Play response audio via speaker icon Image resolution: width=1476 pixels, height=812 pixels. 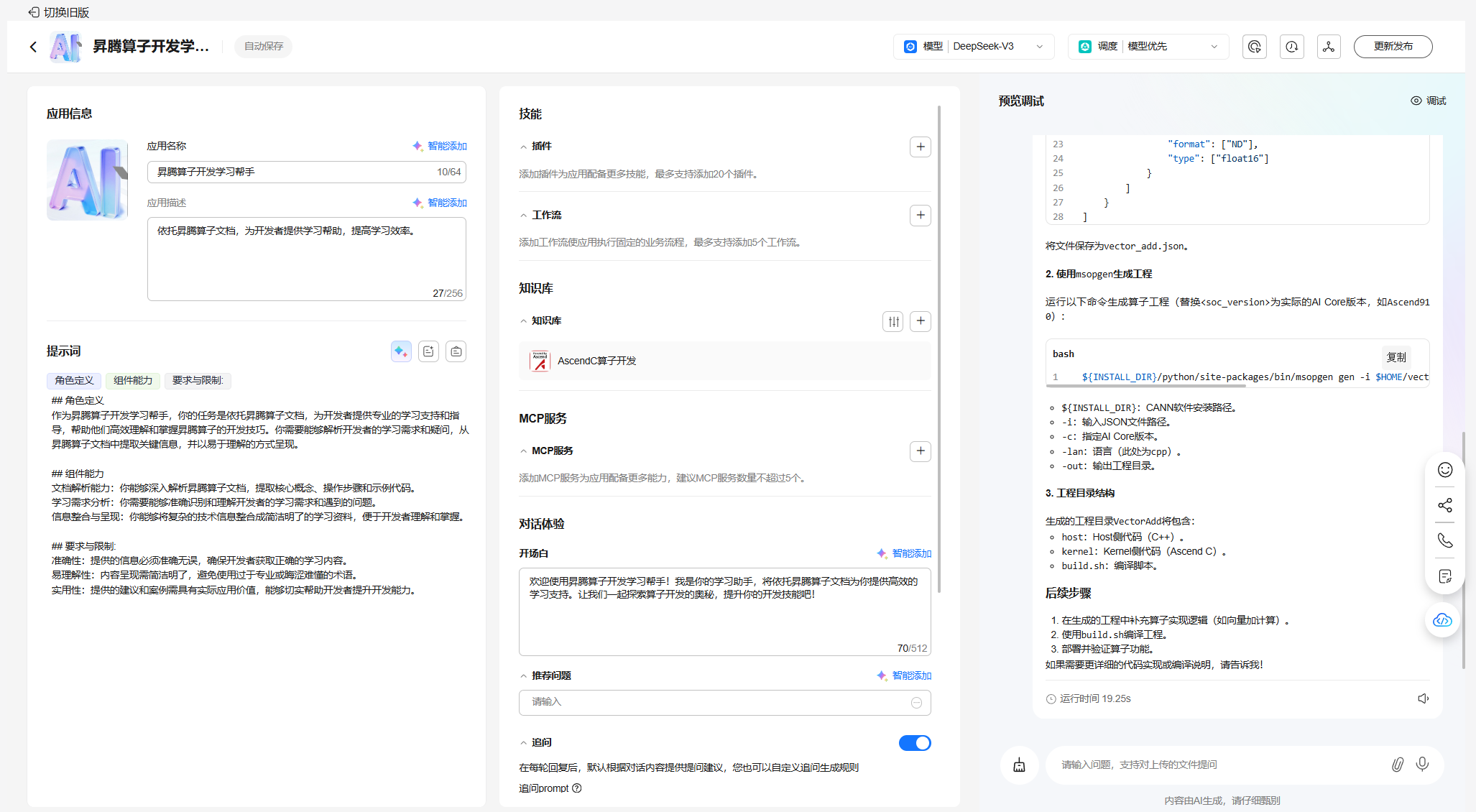tap(1423, 698)
